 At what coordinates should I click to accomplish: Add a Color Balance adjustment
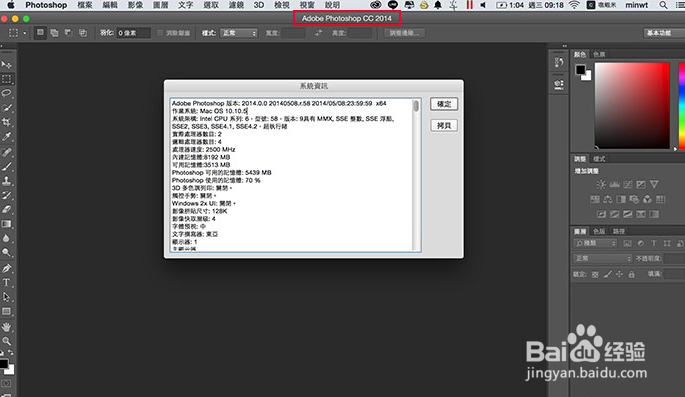[608, 199]
